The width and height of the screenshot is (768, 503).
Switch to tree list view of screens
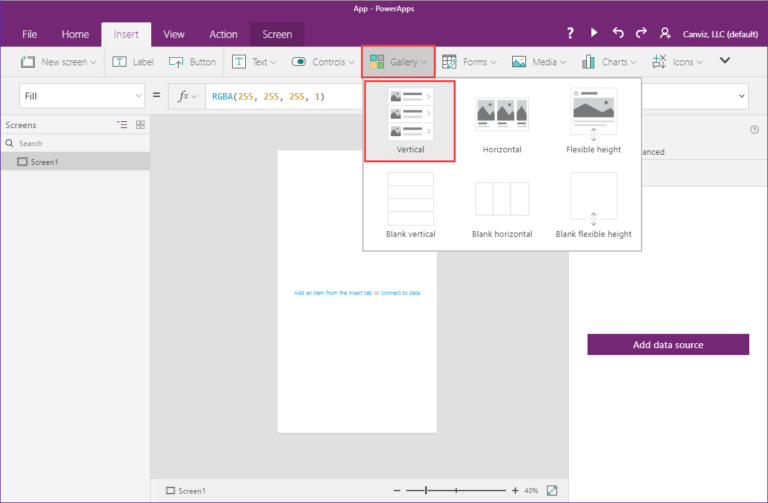pyautogui.click(x=122, y=125)
